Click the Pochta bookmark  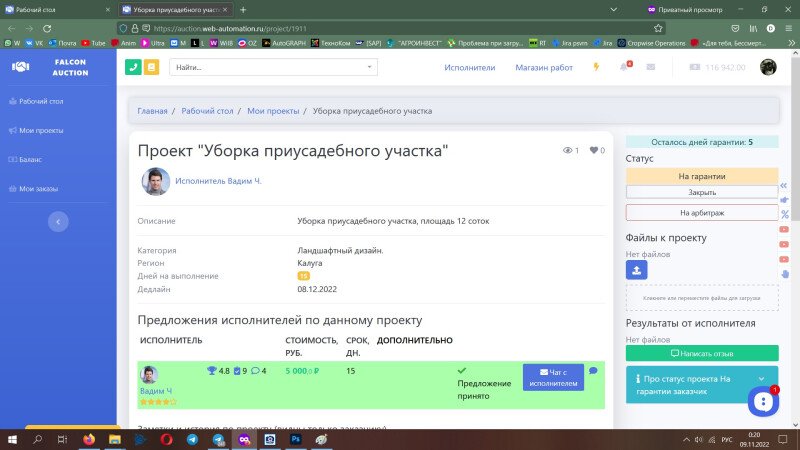tap(62, 43)
